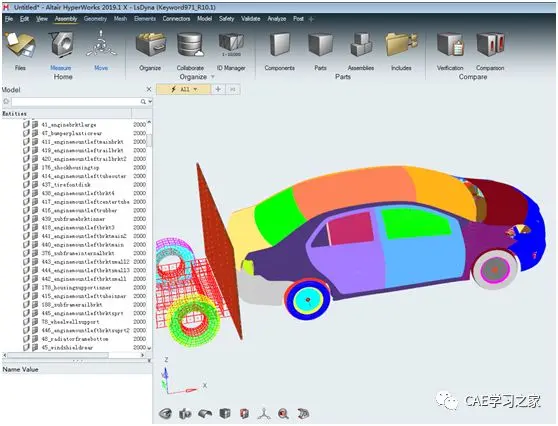
Task: Click the axis triad icon in bottom toolbar
Action: pyautogui.click(x=264, y=414)
